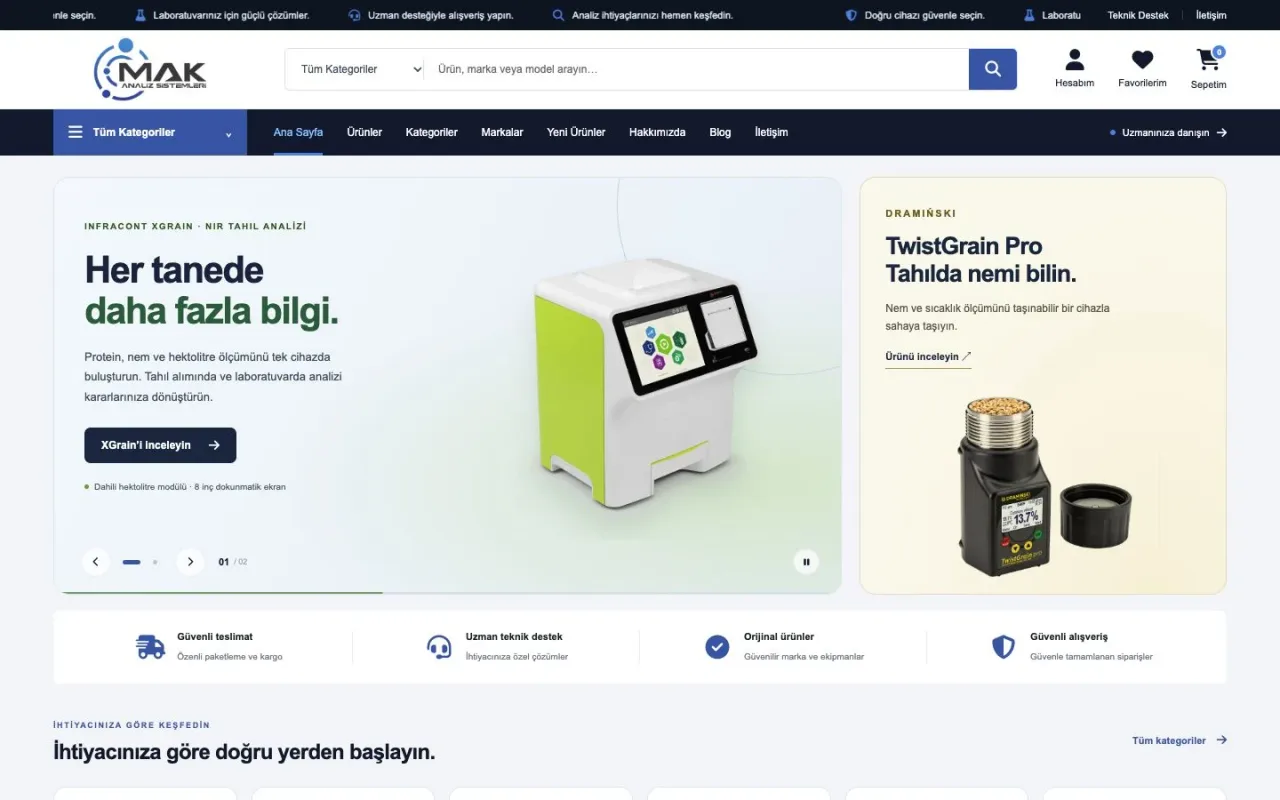Focus the product search input field
Screen dimensions: 1280x800
pos(696,69)
